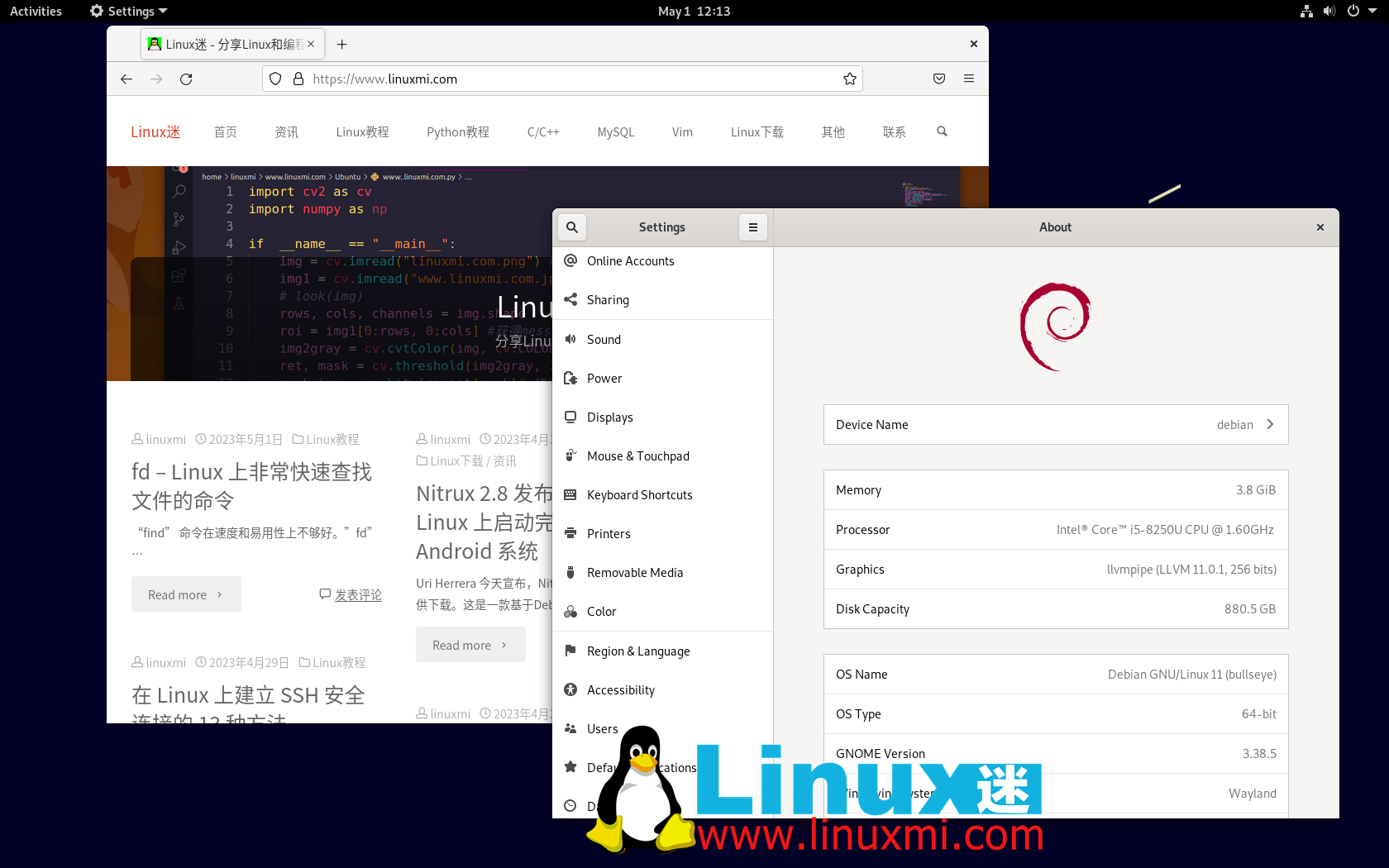1389x868 pixels.
Task: Bookmark this page with the star icon
Action: tap(850, 79)
